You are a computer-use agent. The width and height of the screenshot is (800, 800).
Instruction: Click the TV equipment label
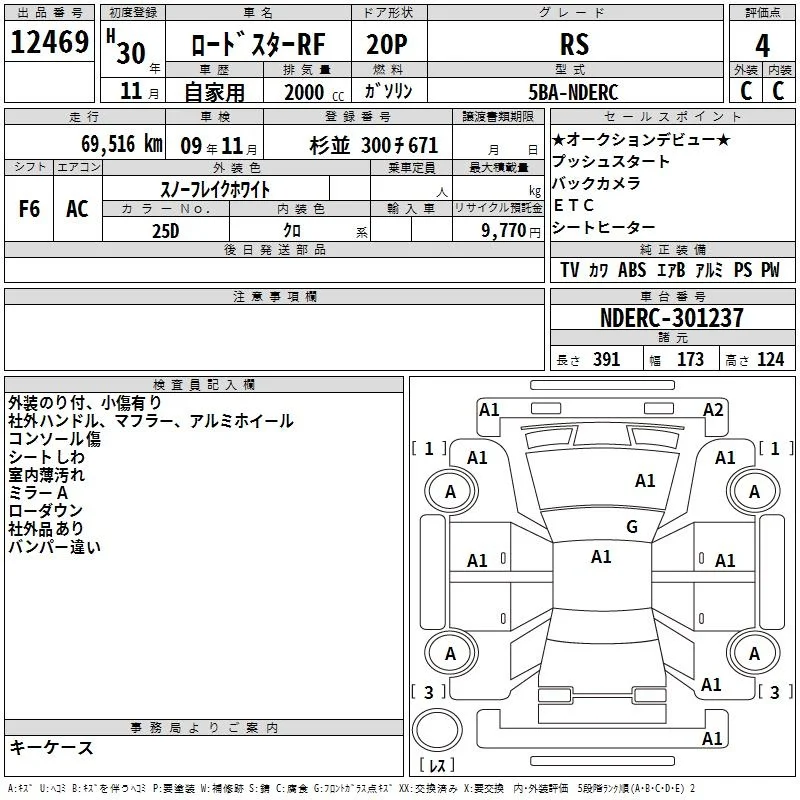tap(569, 270)
